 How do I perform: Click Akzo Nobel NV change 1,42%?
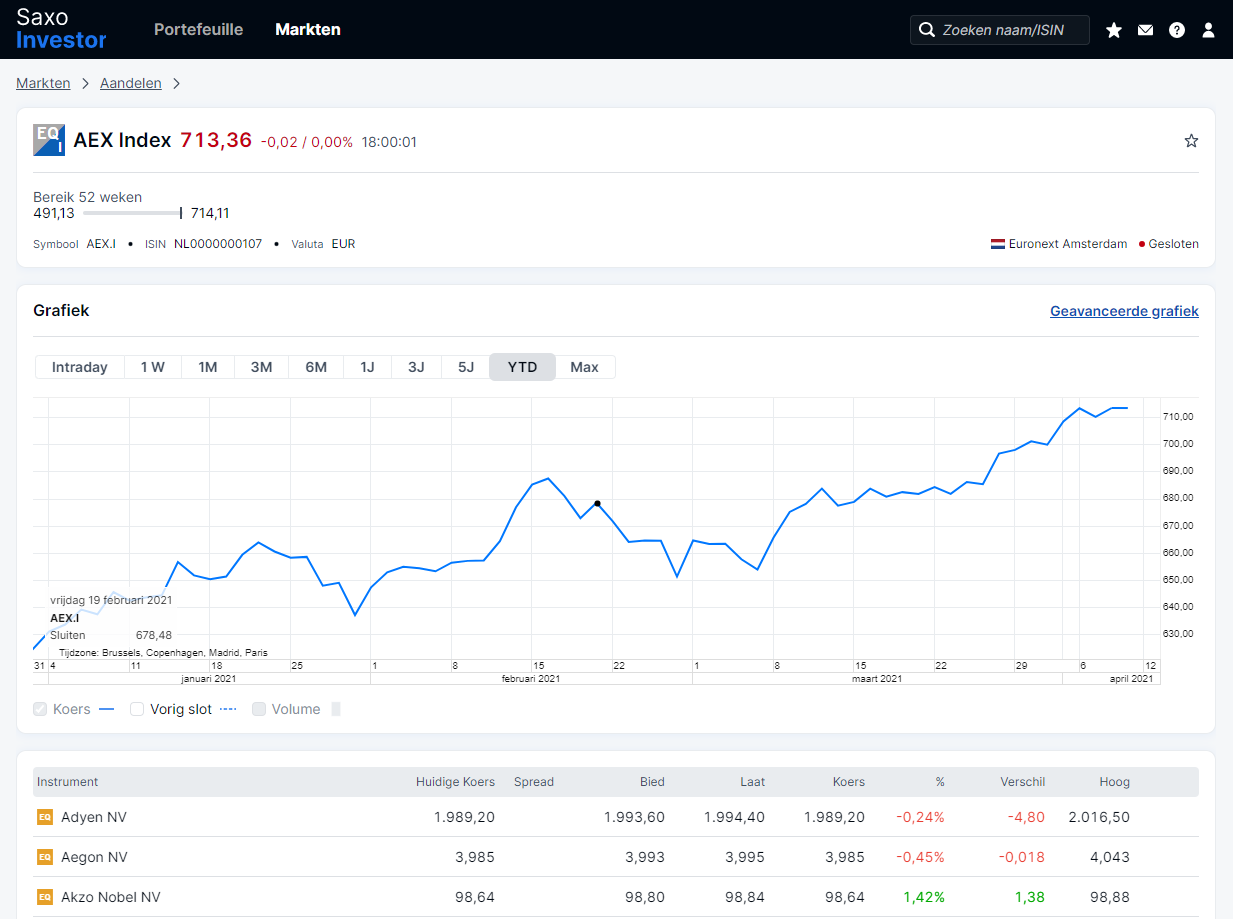[x=924, y=897]
